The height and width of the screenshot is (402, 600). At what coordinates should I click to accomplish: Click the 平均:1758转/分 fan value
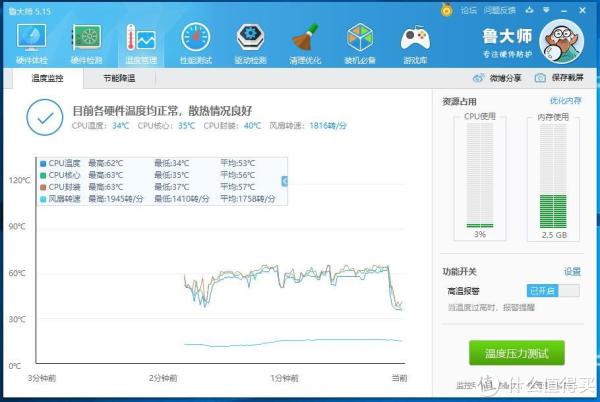(x=248, y=199)
